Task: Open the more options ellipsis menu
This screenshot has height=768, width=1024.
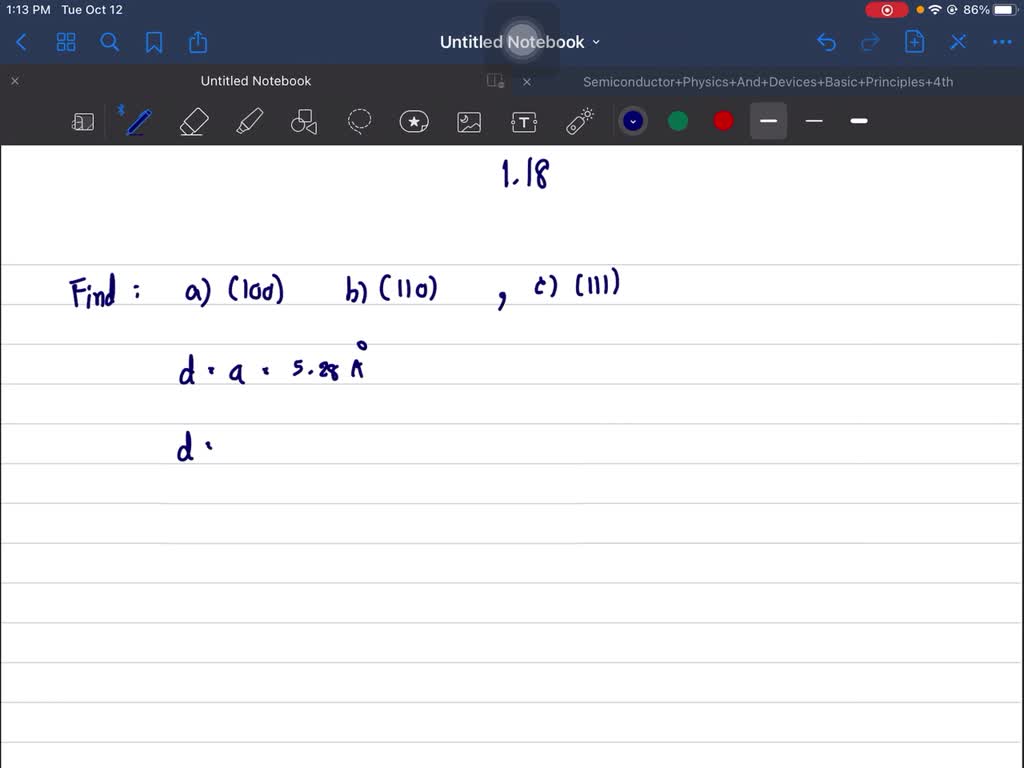Action: point(1002,42)
